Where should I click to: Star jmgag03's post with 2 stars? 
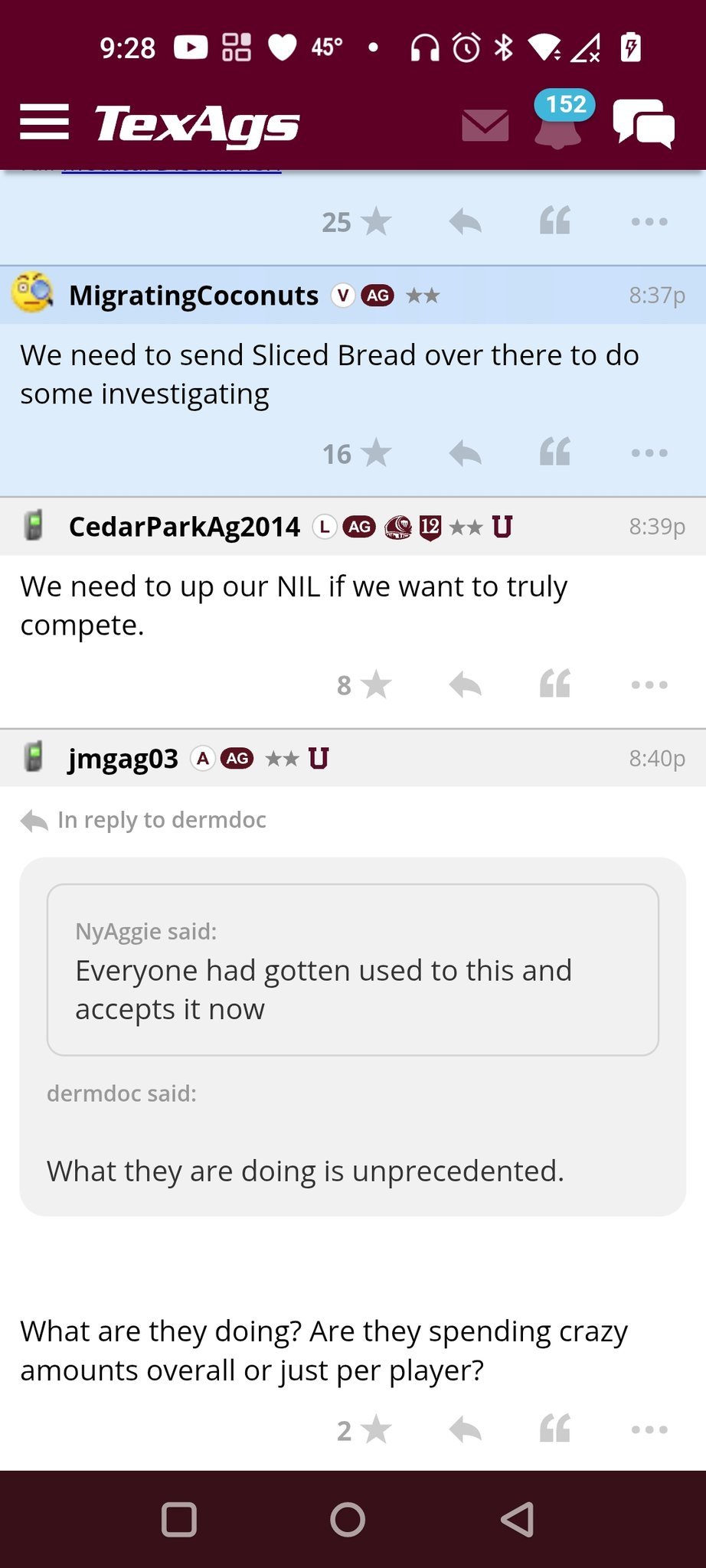(x=375, y=1429)
